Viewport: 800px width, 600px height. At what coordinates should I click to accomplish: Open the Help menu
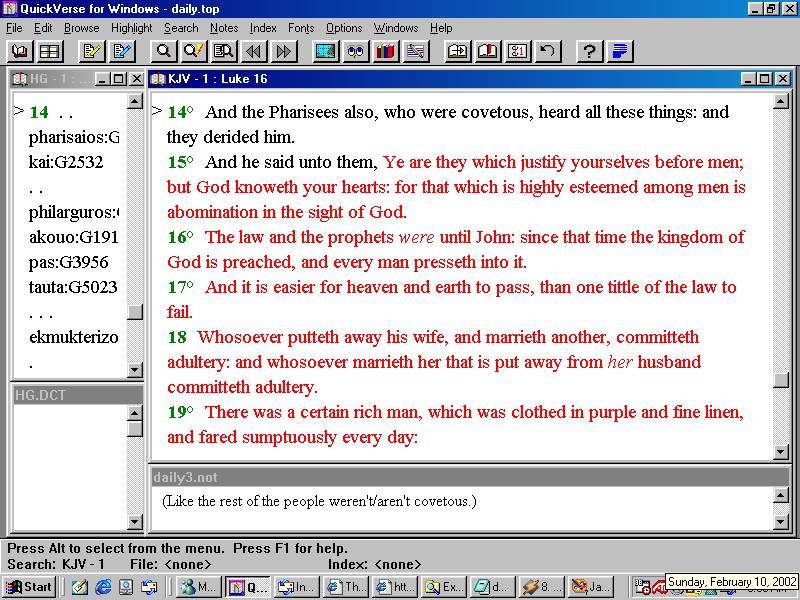441,28
